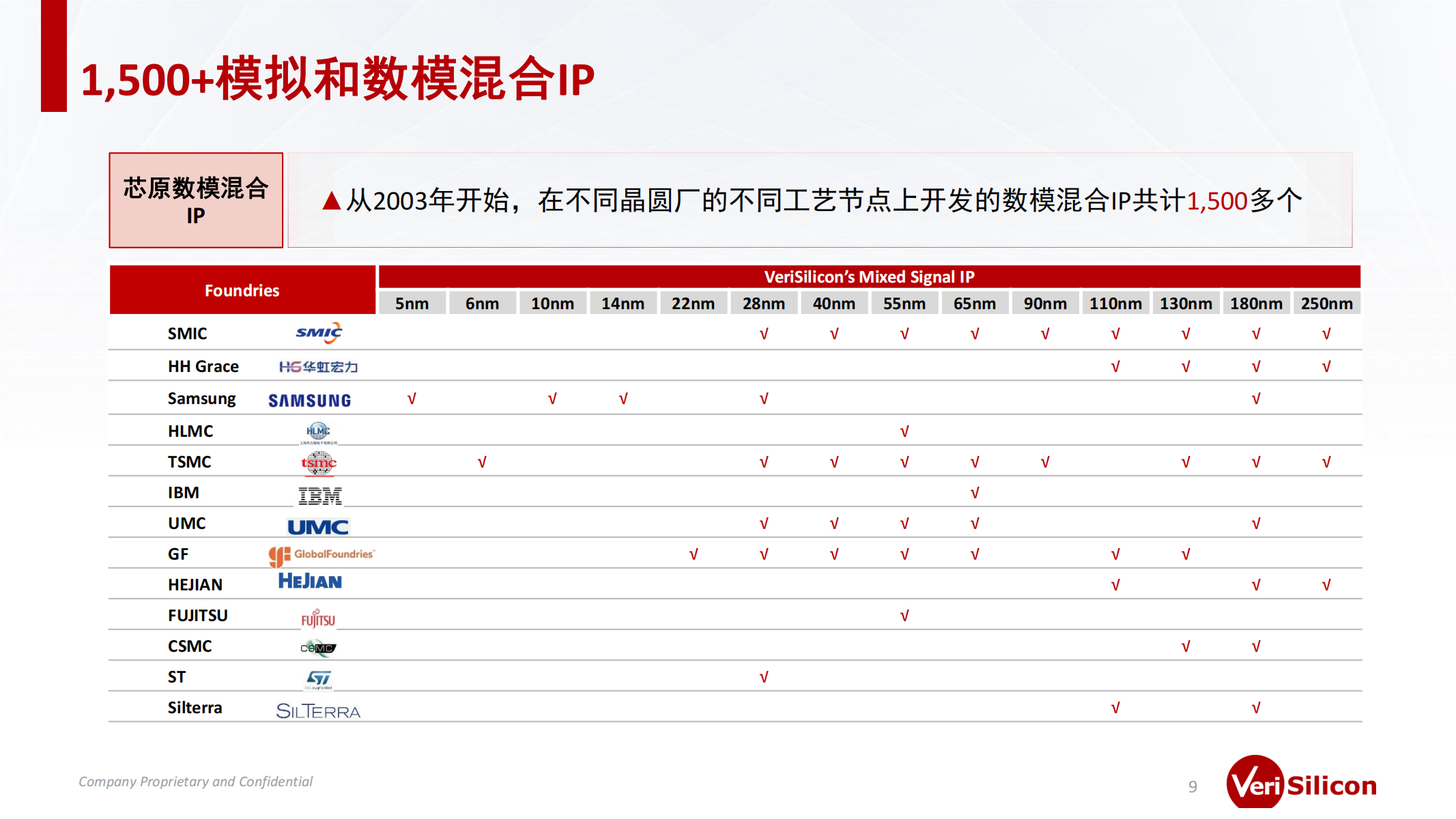Click the red triangle bullet marker
Image resolution: width=1456 pixels, height=819 pixels.
click(332, 200)
